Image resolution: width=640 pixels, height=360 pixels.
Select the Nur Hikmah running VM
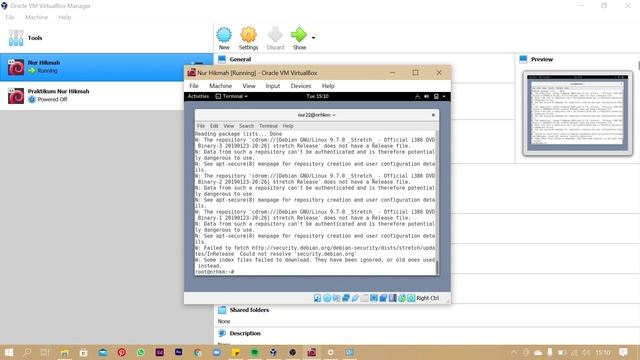(x=107, y=67)
